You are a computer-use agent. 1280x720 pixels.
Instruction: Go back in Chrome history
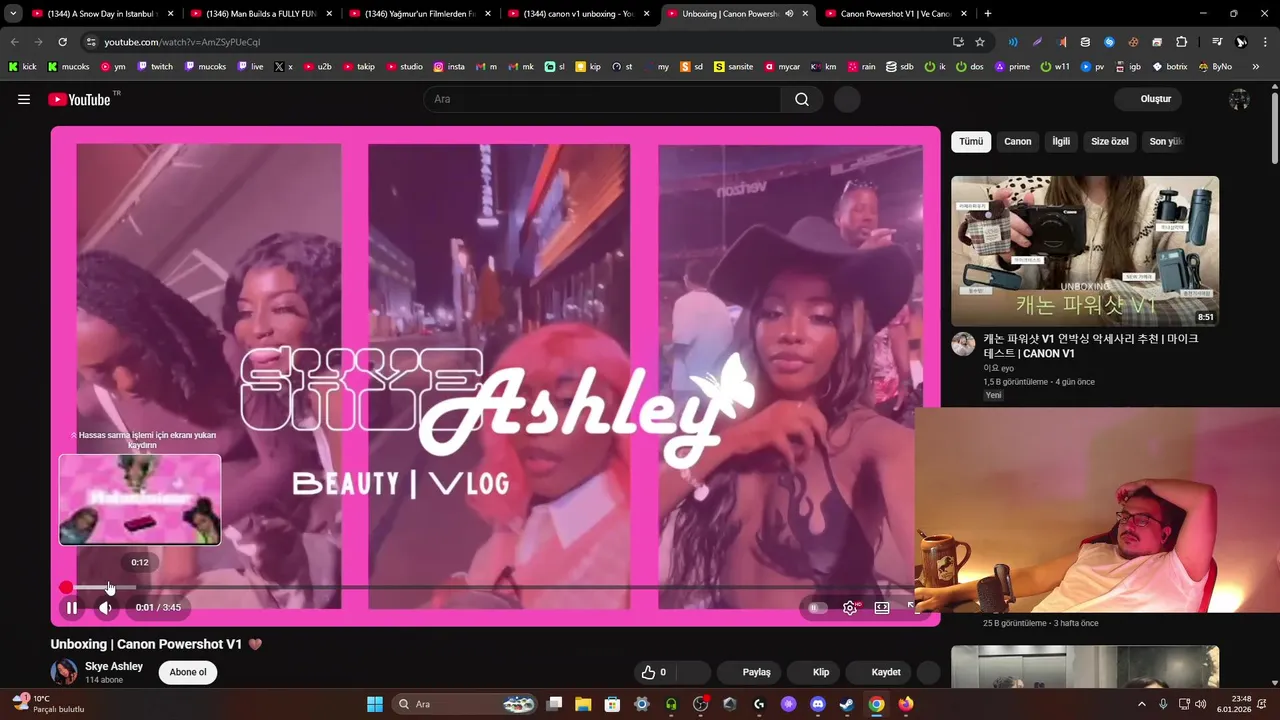click(15, 42)
